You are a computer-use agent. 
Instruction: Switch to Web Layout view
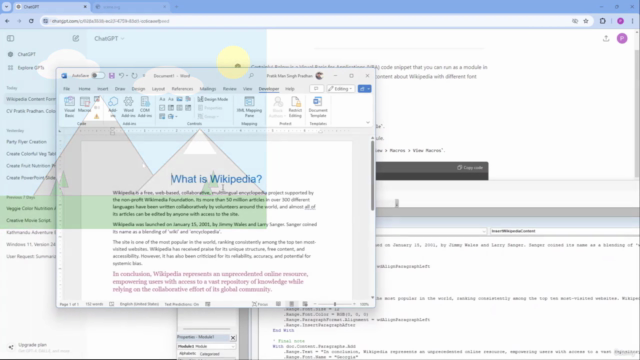(305, 304)
